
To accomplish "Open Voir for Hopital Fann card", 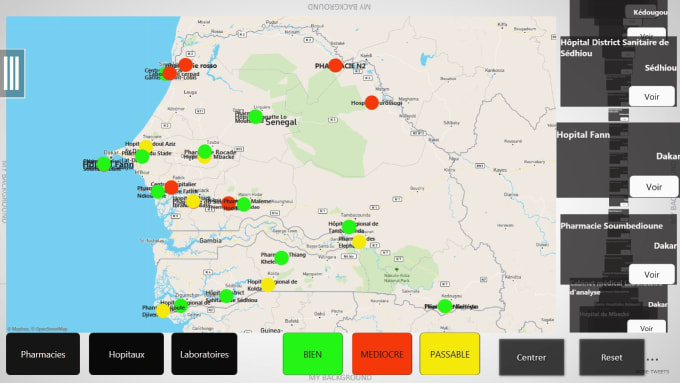I will [x=654, y=187].
